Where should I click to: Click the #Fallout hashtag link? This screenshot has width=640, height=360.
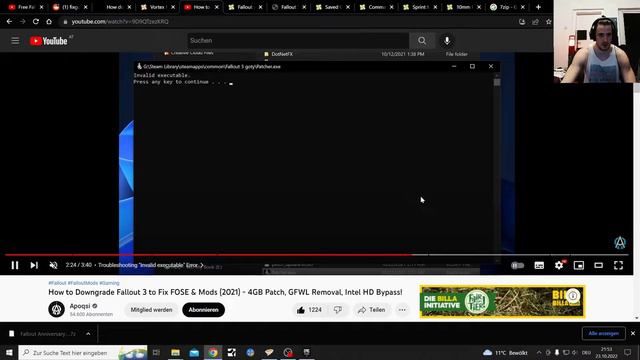click(57, 283)
